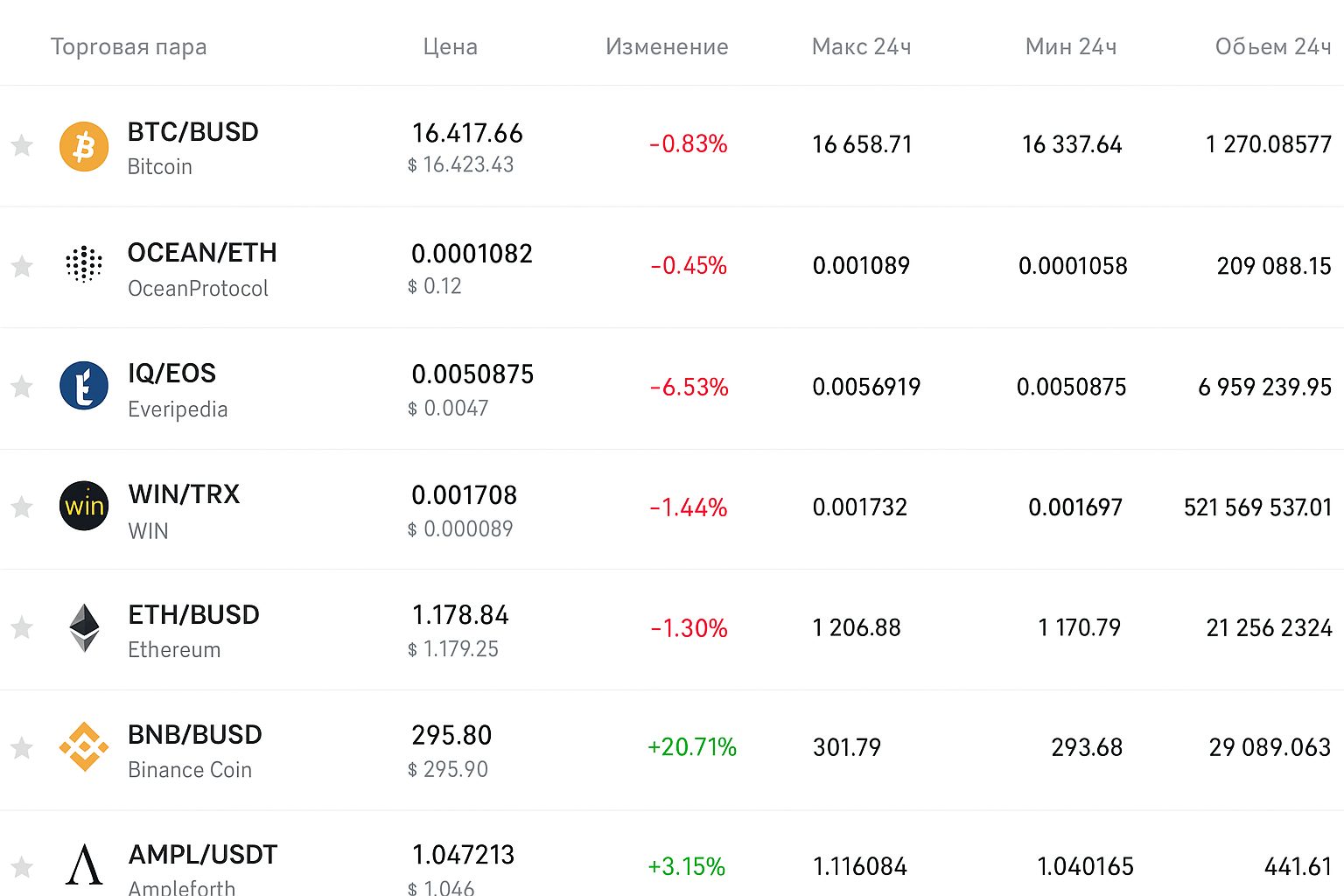Add WIN/TRX to favorites star
The width and height of the screenshot is (1344, 896).
coord(22,507)
